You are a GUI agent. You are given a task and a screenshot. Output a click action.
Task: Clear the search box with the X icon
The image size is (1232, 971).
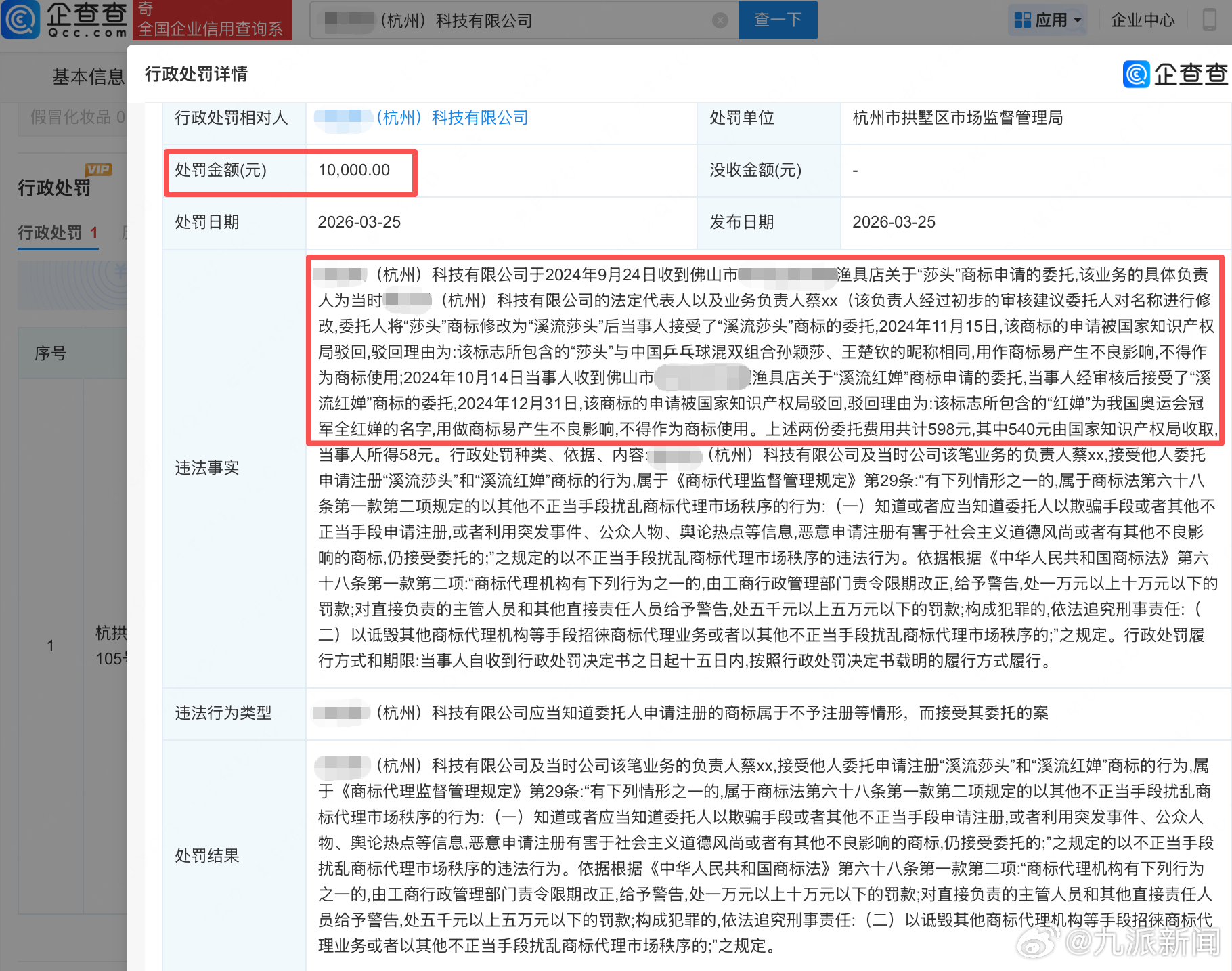coord(720,20)
